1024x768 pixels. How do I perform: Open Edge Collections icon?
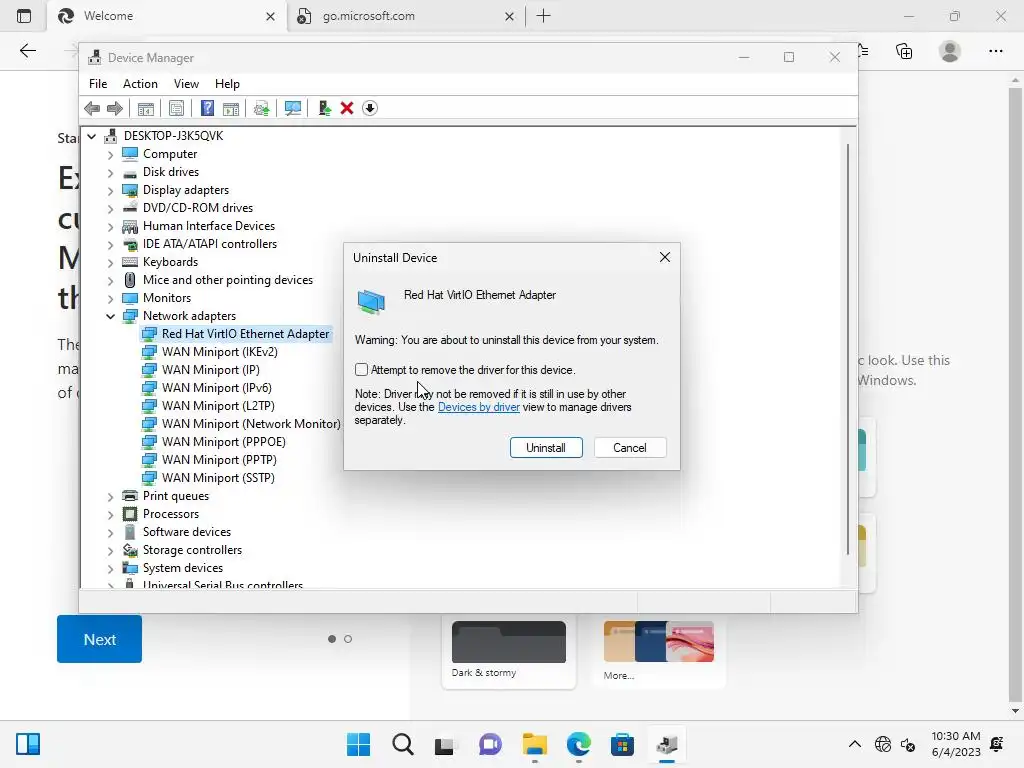pos(904,51)
